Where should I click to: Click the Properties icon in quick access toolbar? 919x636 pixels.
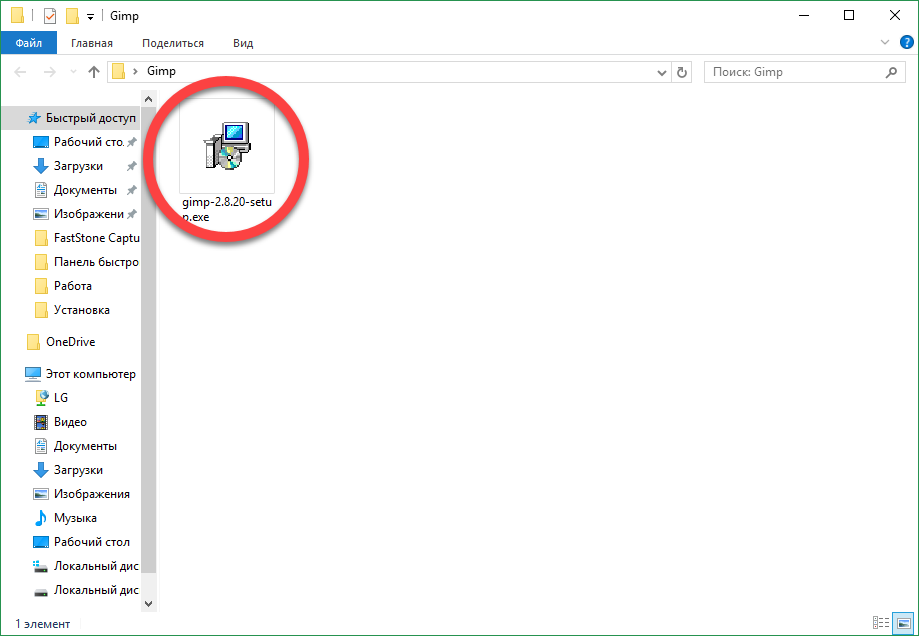(x=50, y=16)
